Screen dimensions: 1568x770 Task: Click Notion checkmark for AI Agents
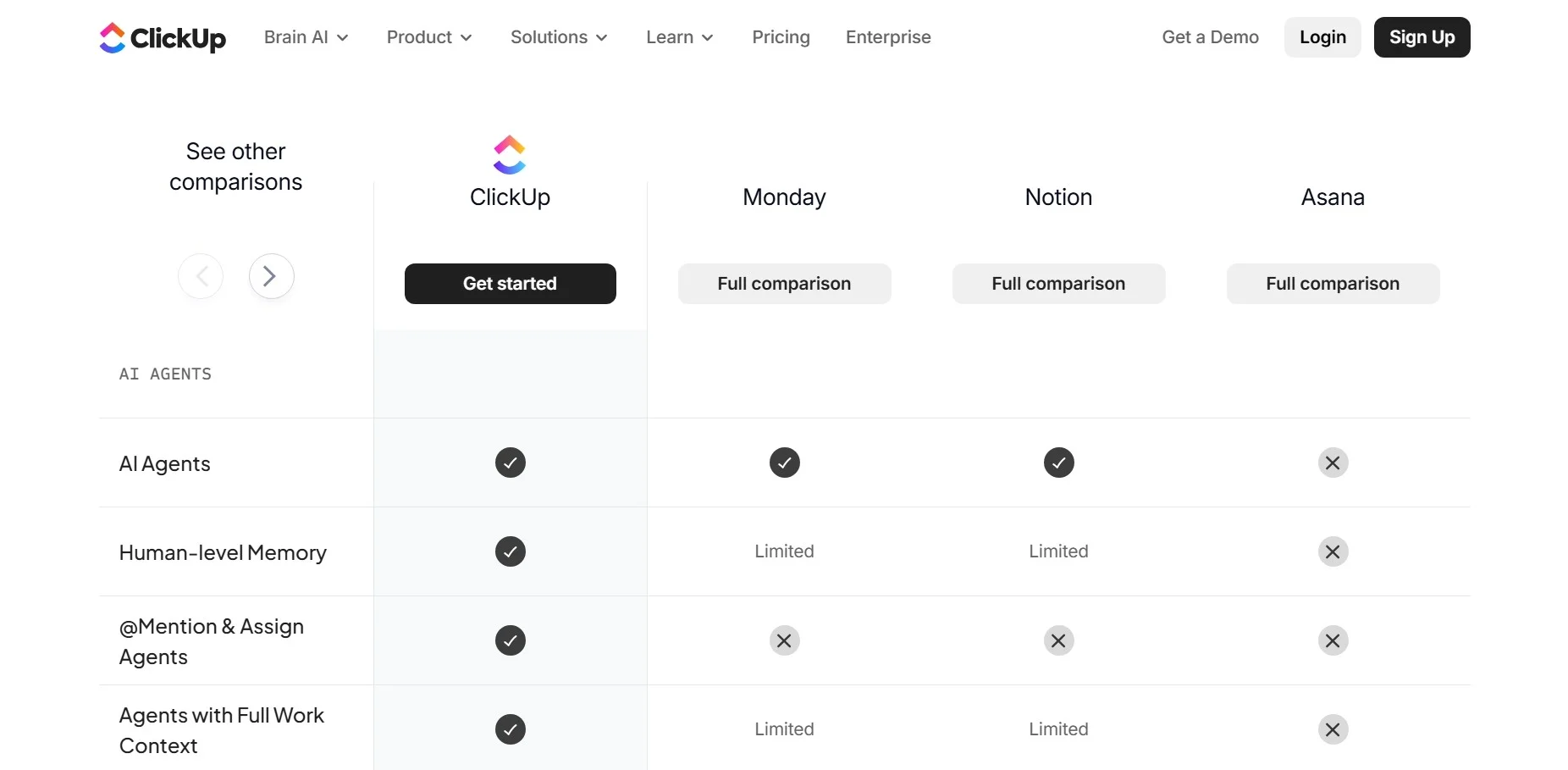(1058, 463)
